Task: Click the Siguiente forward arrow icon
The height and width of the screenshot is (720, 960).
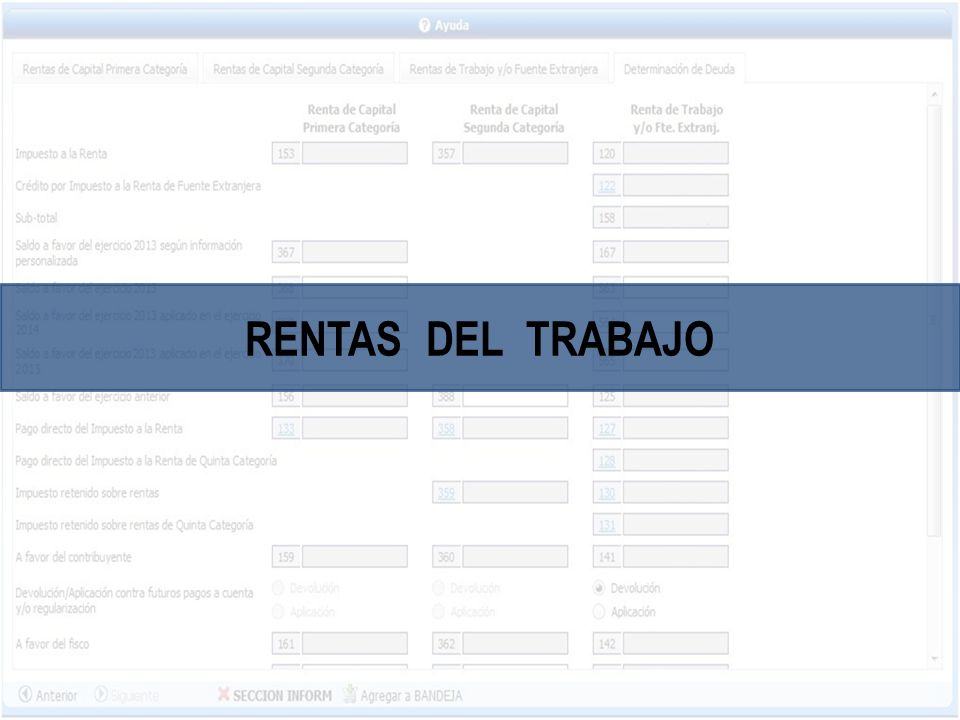Action: (101, 694)
